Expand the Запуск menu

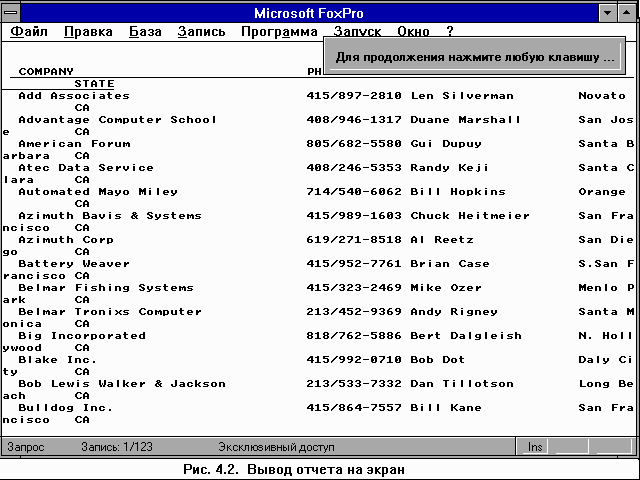point(357,32)
